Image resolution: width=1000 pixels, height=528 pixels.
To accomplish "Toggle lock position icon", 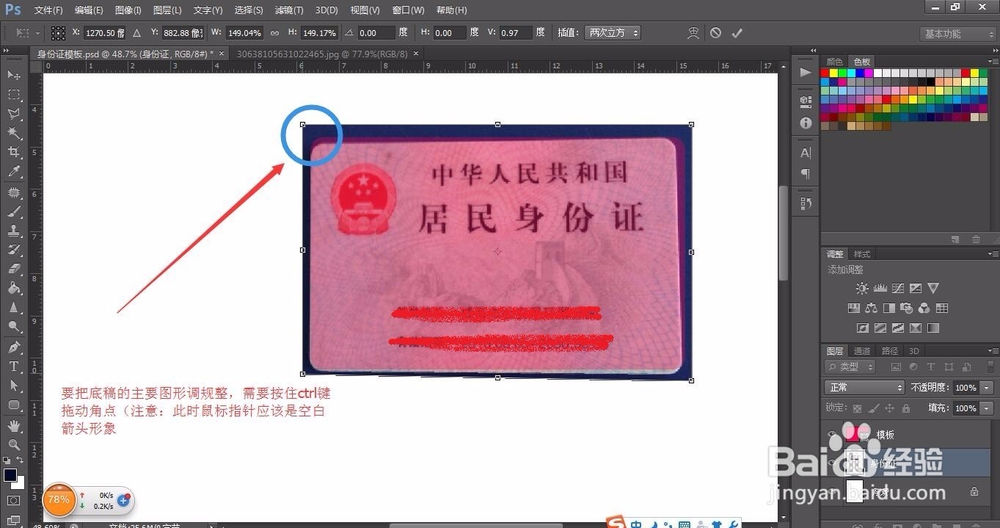I will 889,408.
